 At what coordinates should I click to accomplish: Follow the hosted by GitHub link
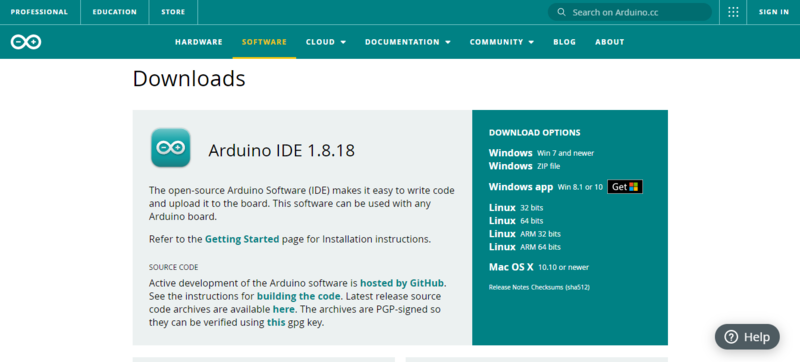(x=402, y=283)
